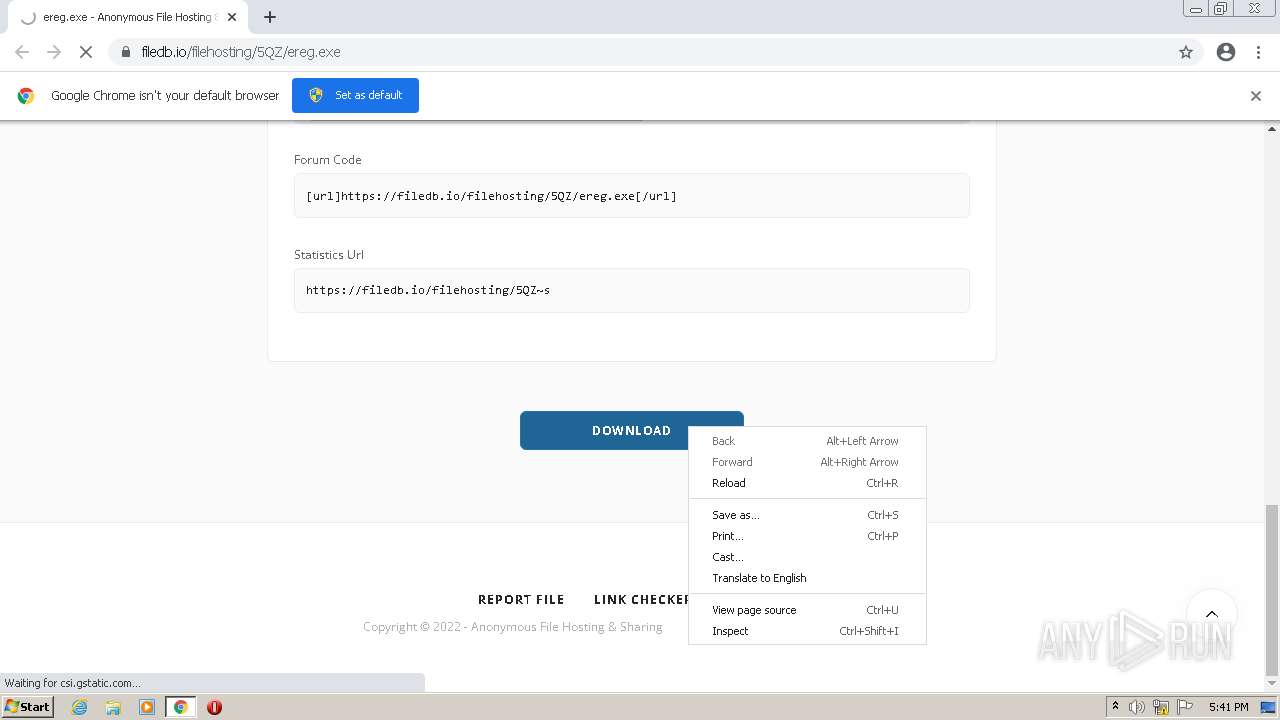The height and width of the screenshot is (720, 1280).
Task: Choose Cast... from the context menu
Action: (807, 557)
